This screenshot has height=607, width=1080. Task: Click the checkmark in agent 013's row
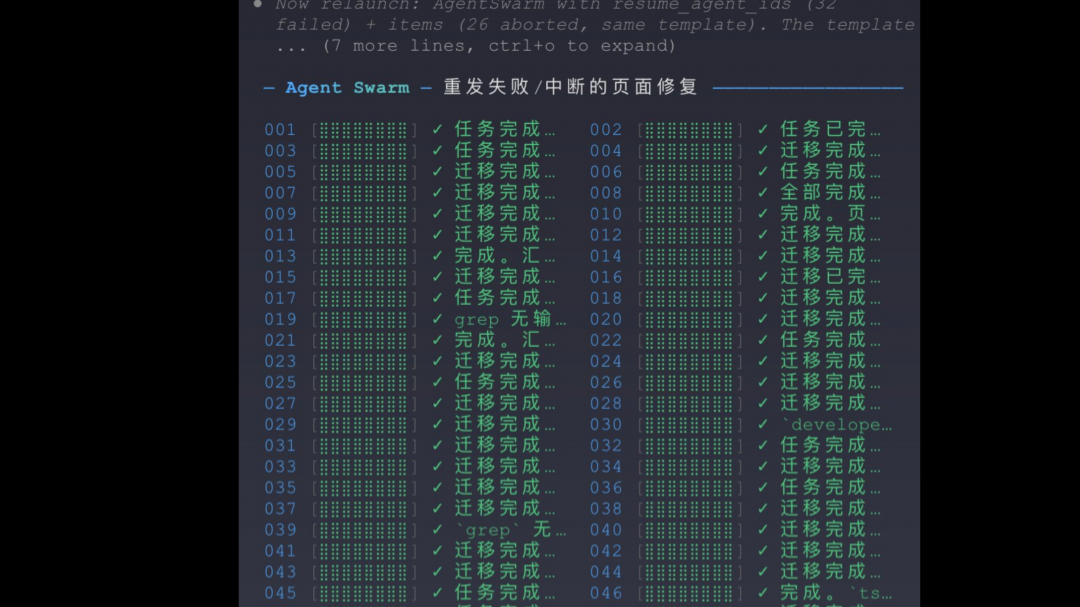(437, 256)
